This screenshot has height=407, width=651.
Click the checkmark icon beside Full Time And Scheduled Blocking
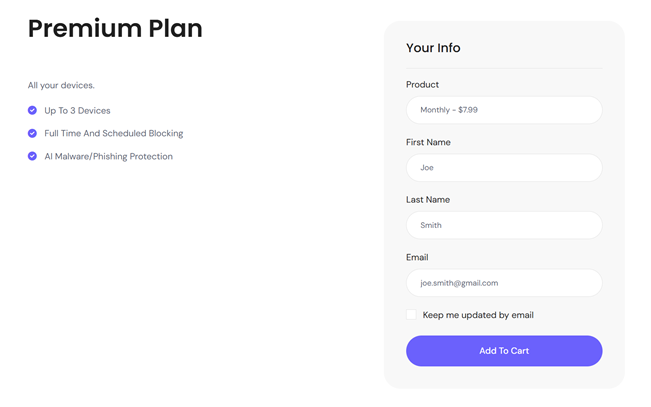[x=32, y=133]
